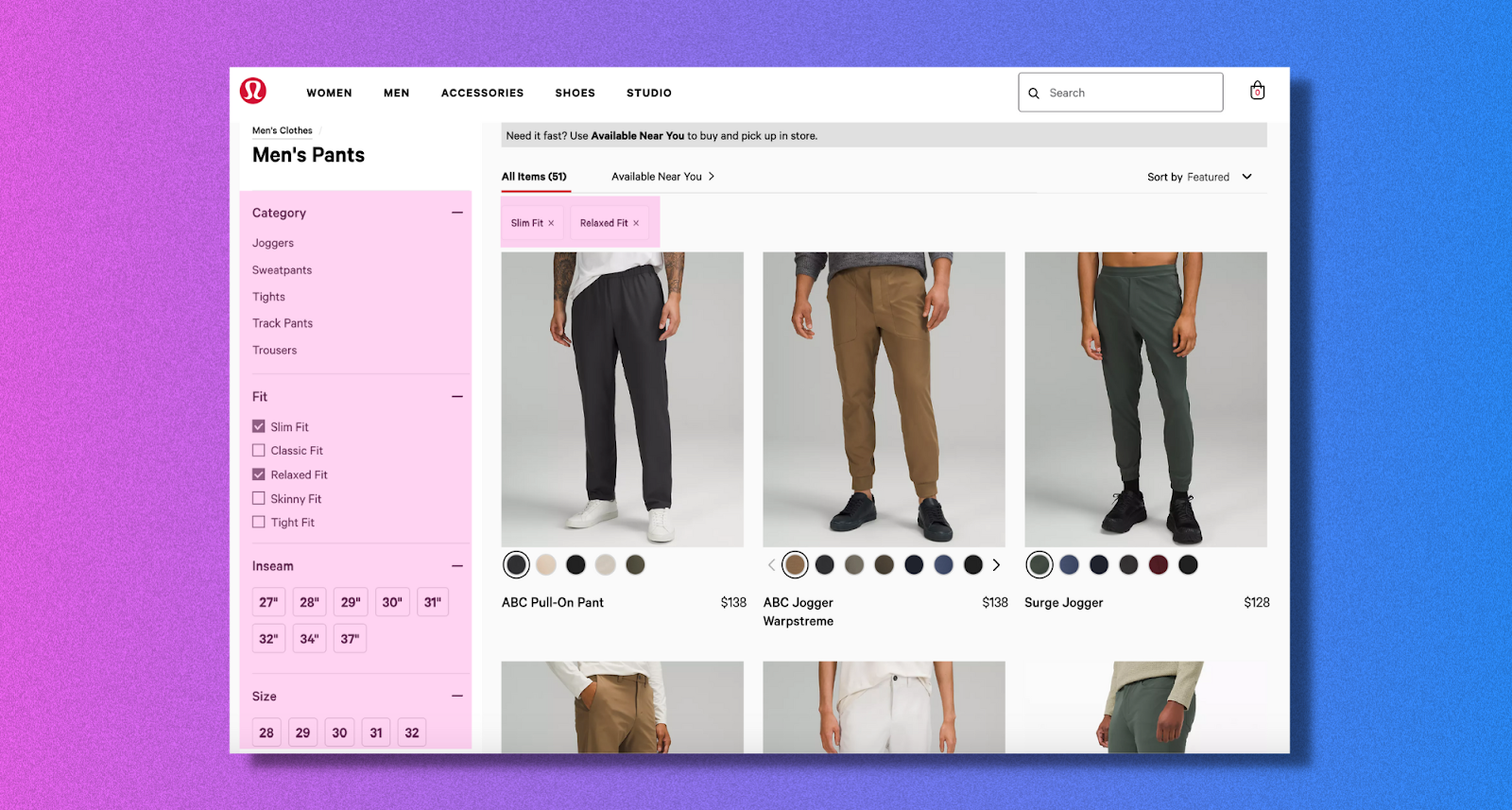This screenshot has width=1512, height=810.
Task: Collapse the Category filter section
Action: tap(457, 213)
